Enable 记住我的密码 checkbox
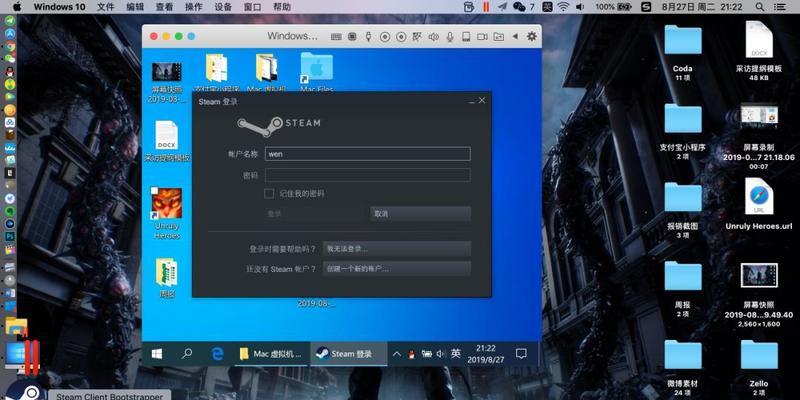The height and width of the screenshot is (400, 800). 269,193
